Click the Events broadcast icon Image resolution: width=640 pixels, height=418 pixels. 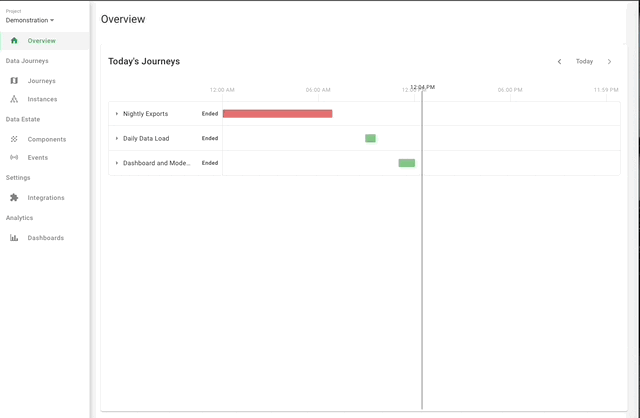click(x=14, y=157)
